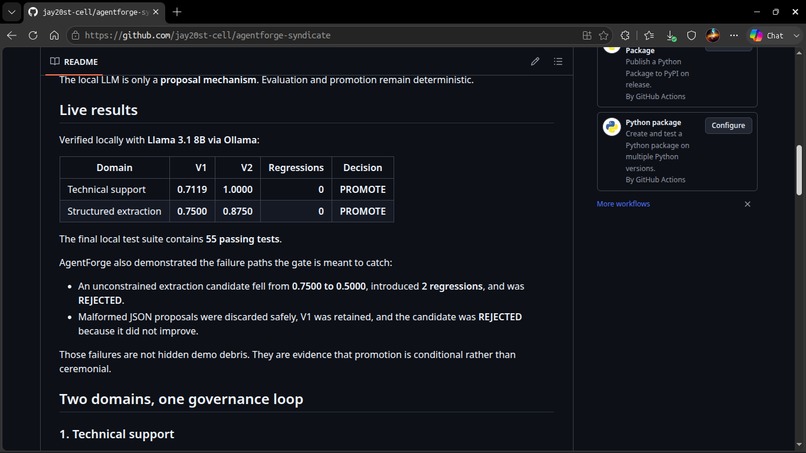Image resolution: width=806 pixels, height=453 pixels.
Task: Click the Python package workflow logo
Action: [x=612, y=126]
